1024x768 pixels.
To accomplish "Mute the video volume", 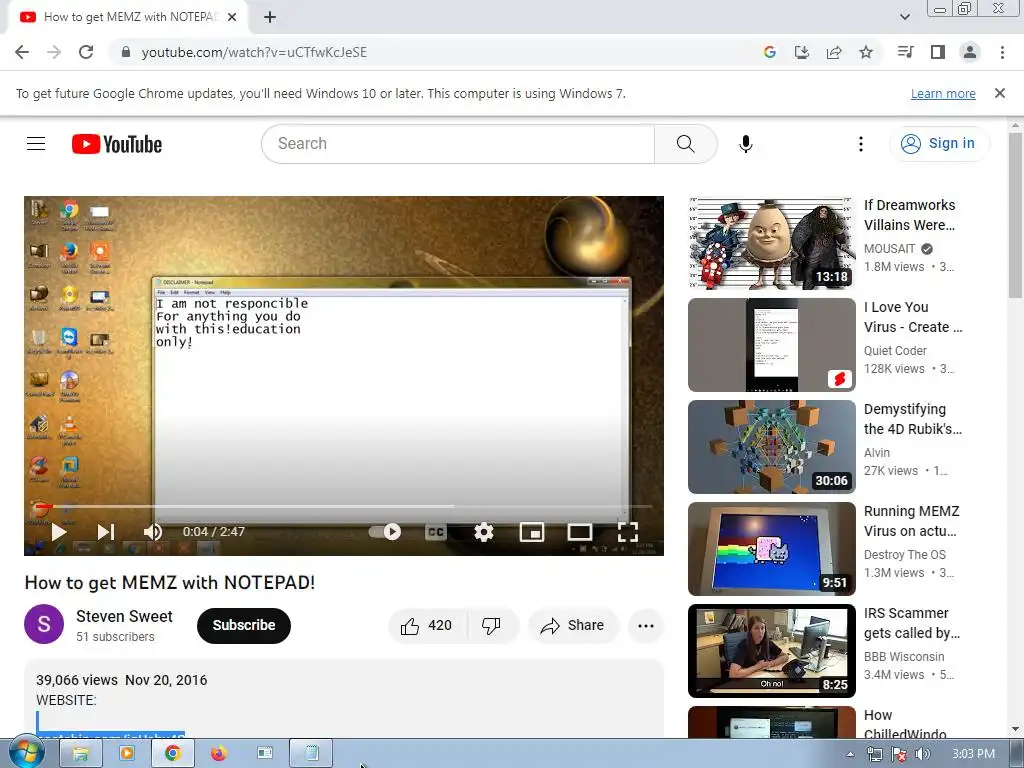I will (153, 532).
